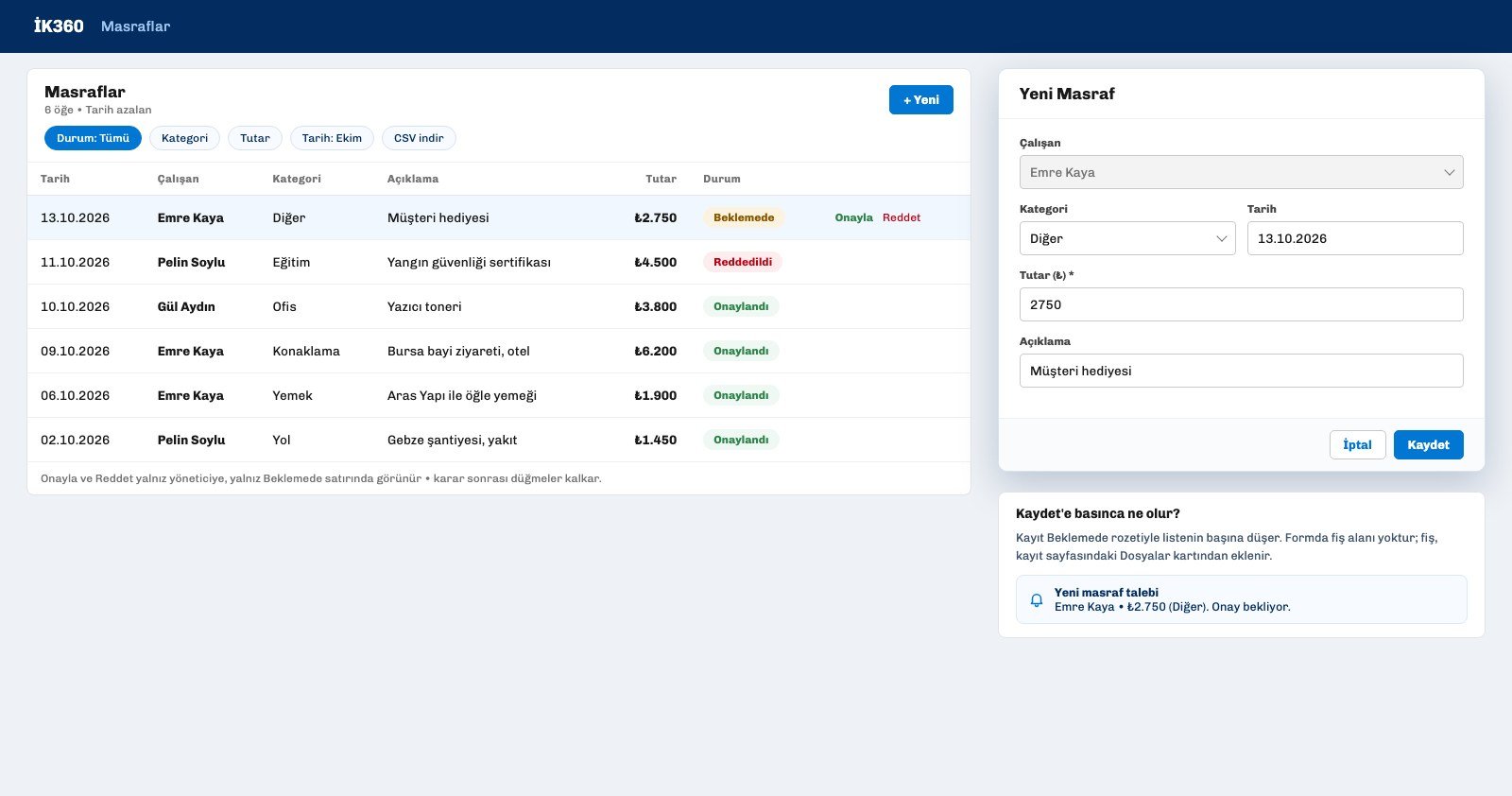The height and width of the screenshot is (796, 1512).
Task: Open the Tutar filter chip
Action: pyautogui.click(x=255, y=138)
